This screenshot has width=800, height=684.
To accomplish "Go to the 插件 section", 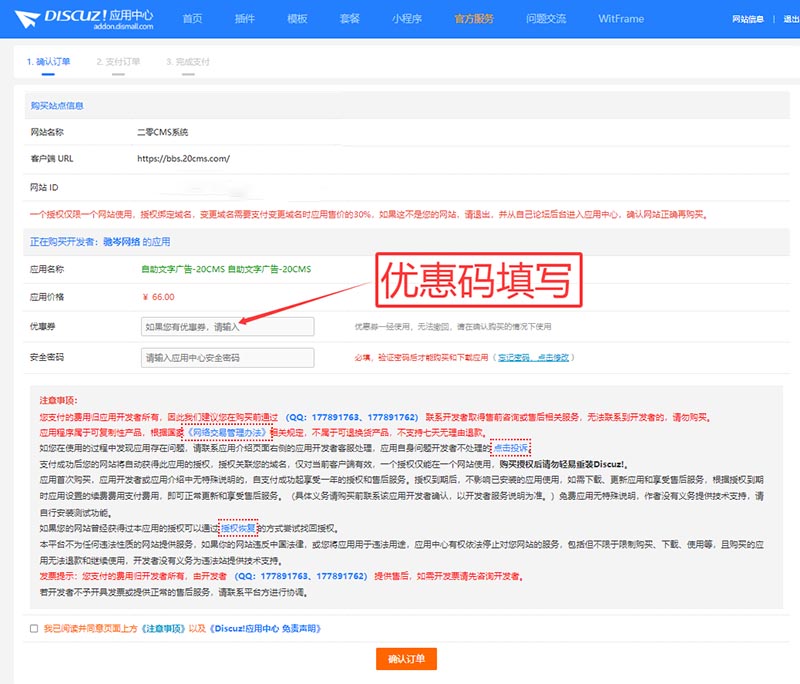I will [245, 19].
